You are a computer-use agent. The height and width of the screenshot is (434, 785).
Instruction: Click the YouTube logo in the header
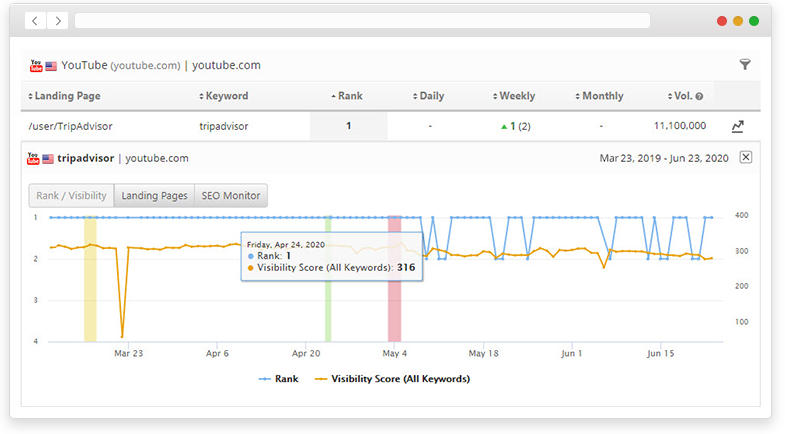[x=36, y=65]
